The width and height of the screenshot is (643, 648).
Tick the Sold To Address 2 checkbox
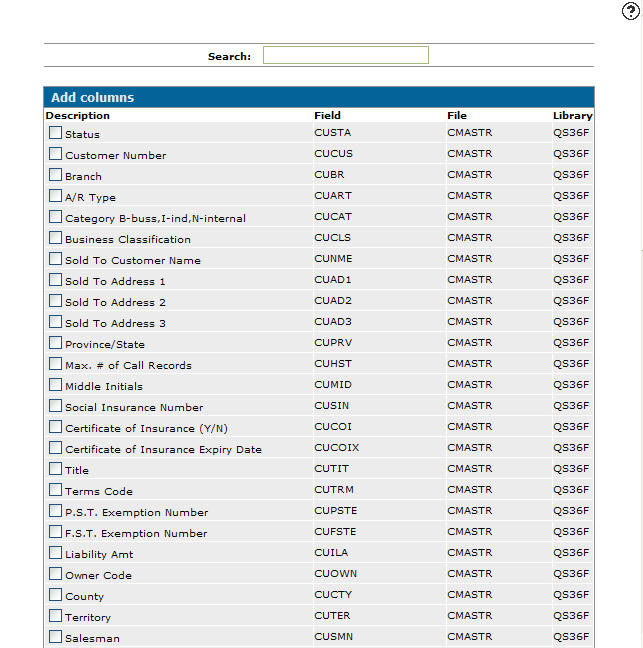pos(55,300)
